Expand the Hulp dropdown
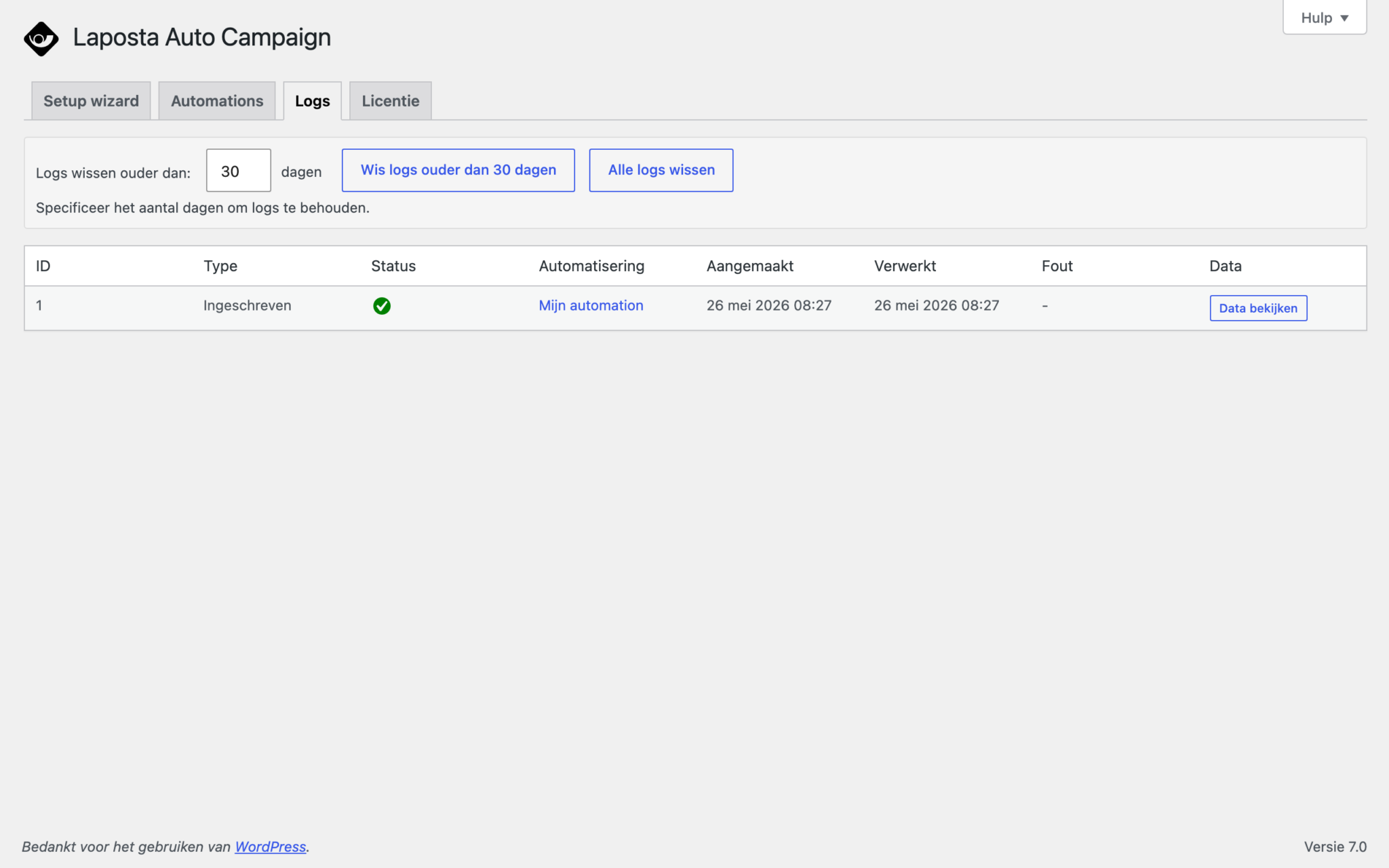1389x868 pixels. [x=1324, y=18]
